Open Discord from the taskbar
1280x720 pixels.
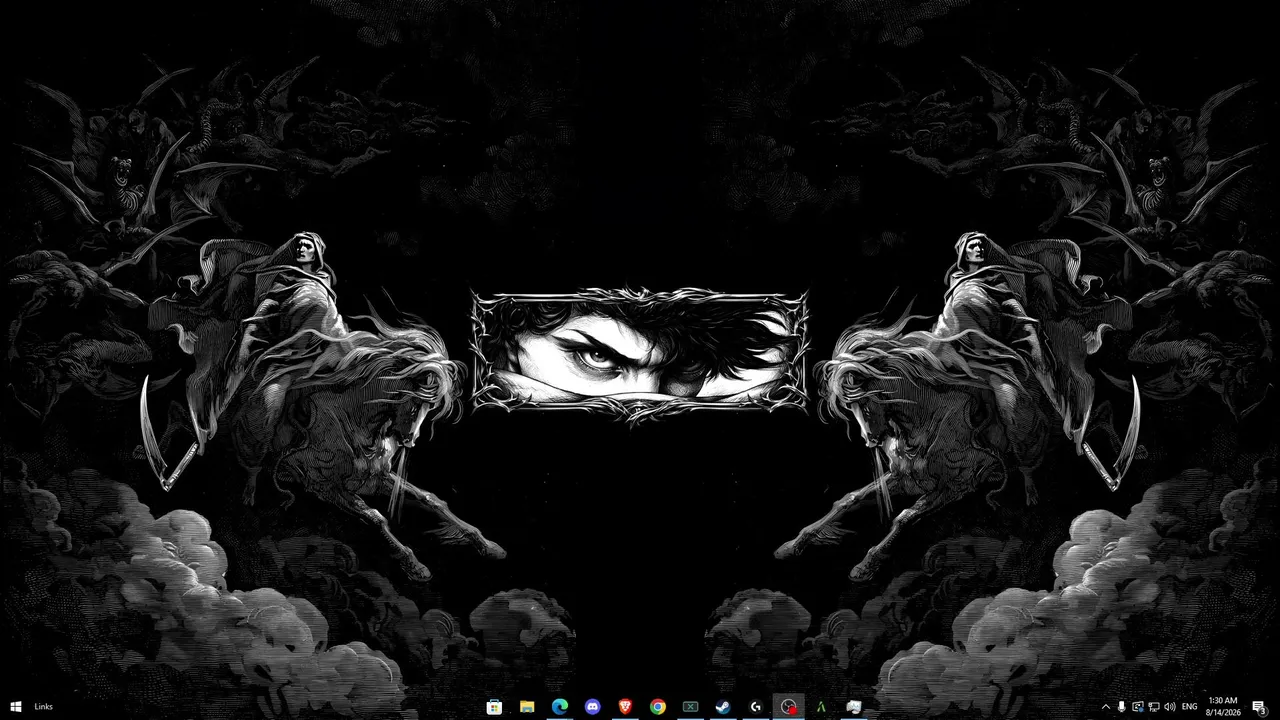(593, 707)
